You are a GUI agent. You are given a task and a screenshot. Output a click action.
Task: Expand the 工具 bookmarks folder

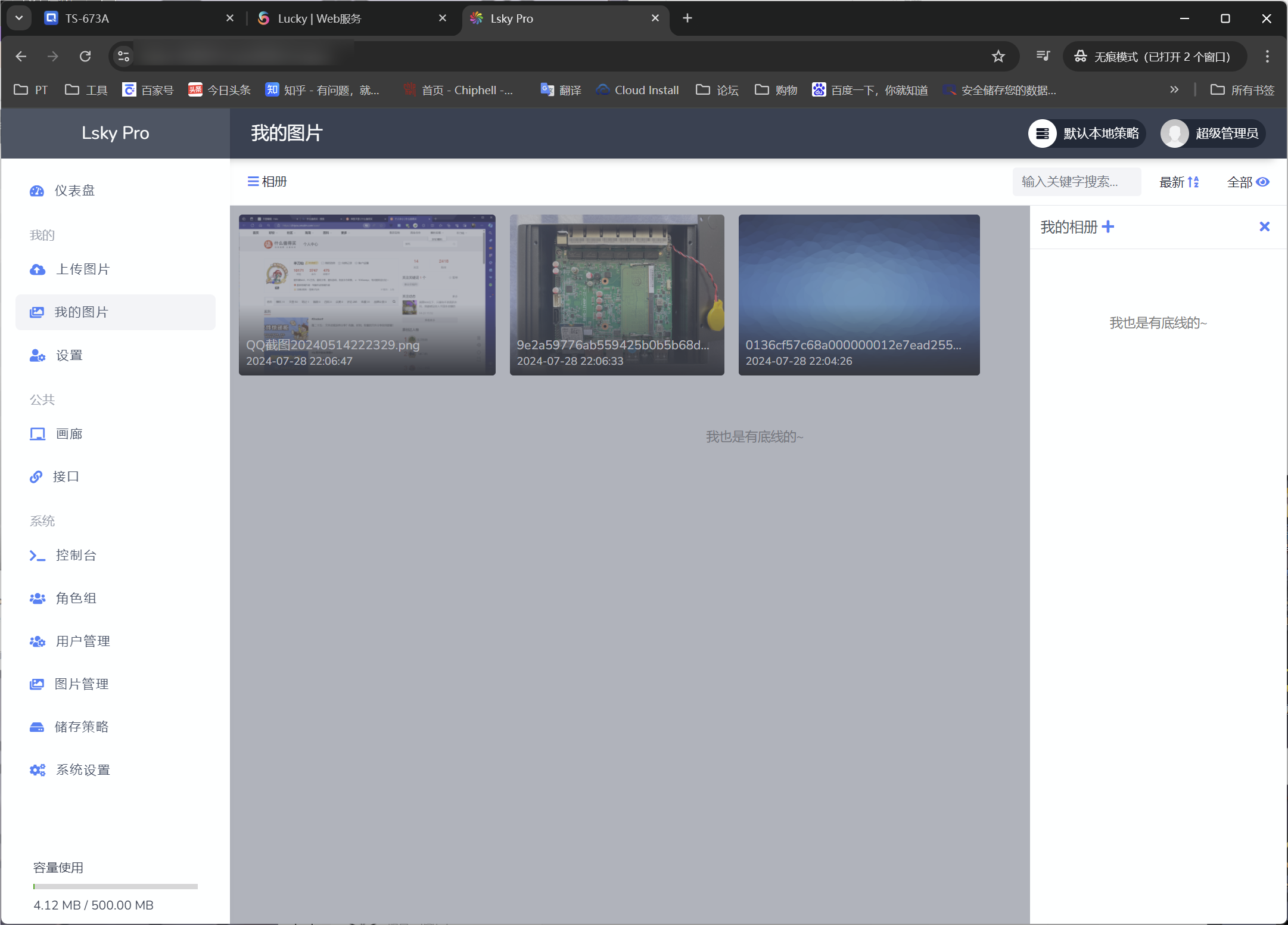(x=86, y=90)
